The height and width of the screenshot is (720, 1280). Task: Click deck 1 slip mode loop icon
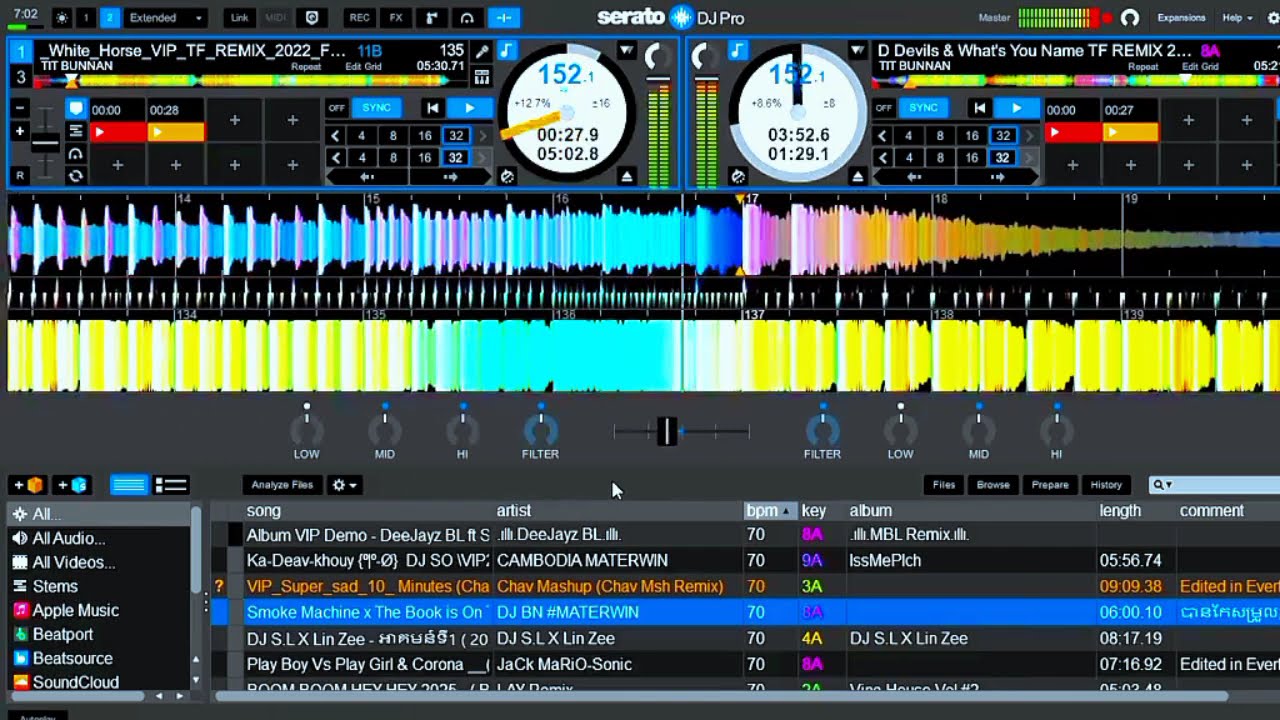pyautogui.click(x=76, y=176)
